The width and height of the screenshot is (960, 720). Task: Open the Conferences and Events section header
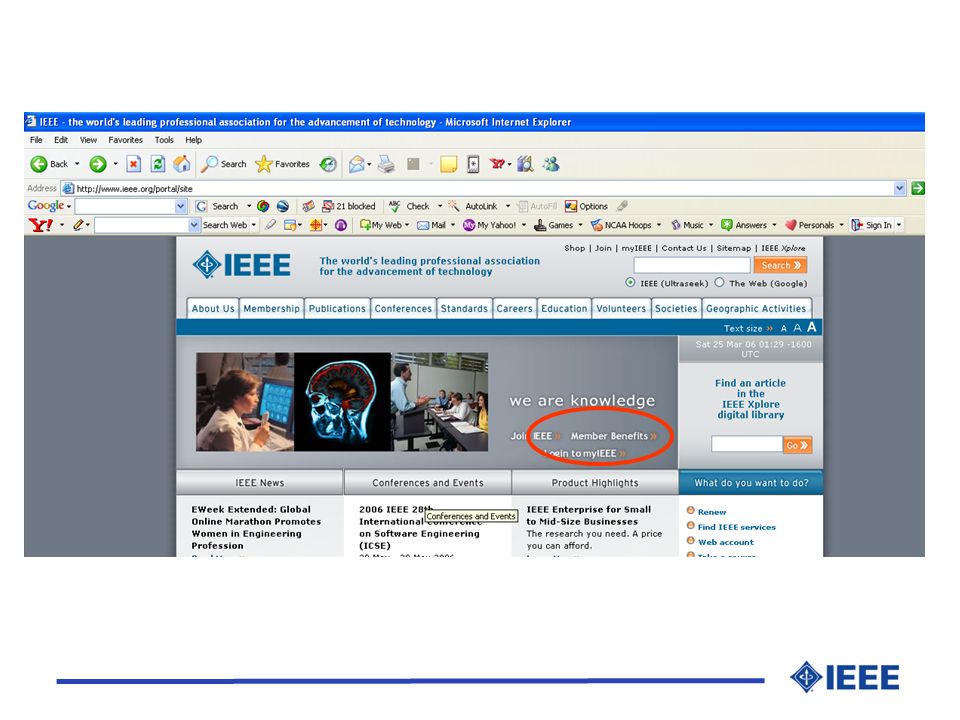click(x=427, y=482)
